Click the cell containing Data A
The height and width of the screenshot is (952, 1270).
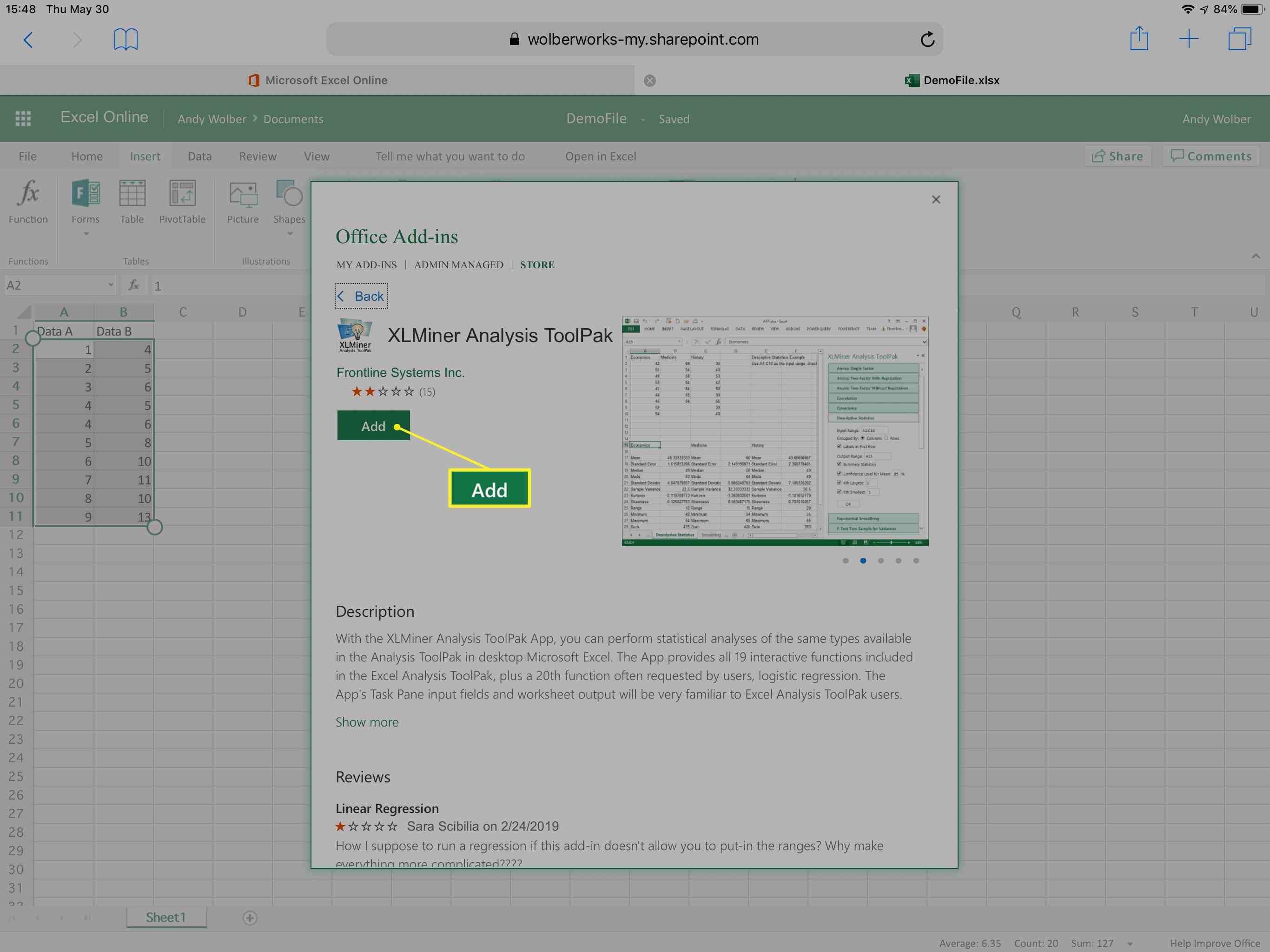point(64,331)
